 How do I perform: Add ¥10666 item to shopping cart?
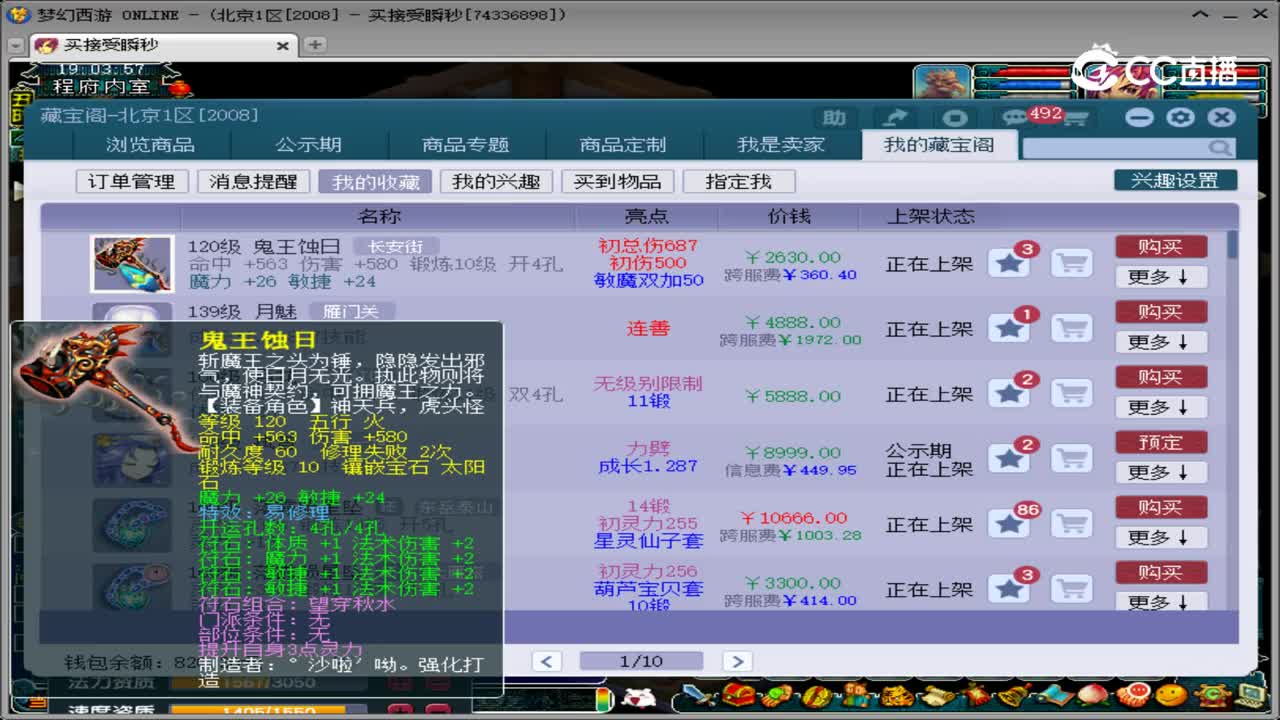click(x=1071, y=524)
